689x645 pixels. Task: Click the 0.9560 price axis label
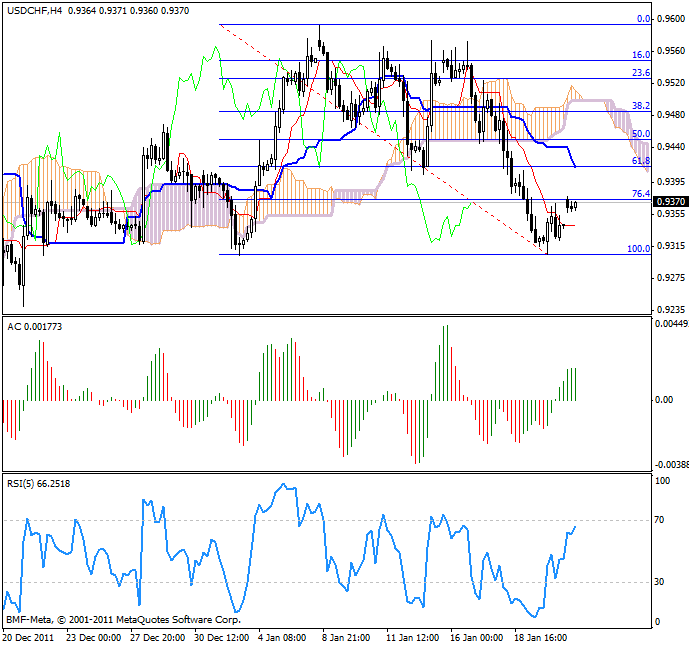tap(670, 49)
